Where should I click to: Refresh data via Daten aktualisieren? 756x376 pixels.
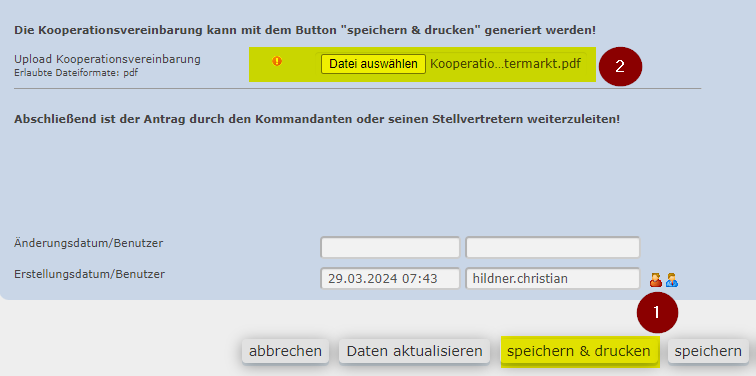pos(414,351)
